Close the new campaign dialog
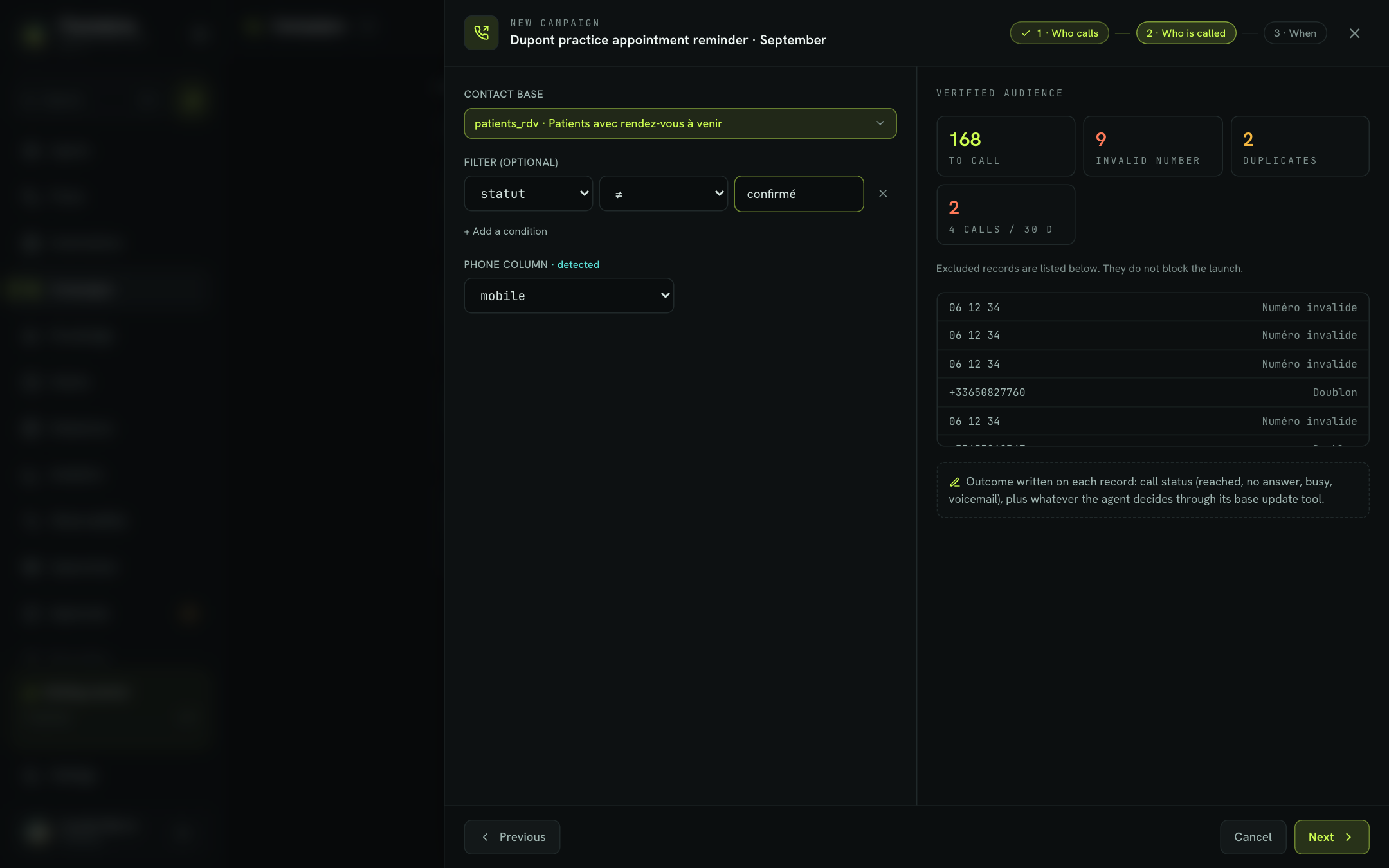Image resolution: width=1389 pixels, height=868 pixels. coord(1354,33)
